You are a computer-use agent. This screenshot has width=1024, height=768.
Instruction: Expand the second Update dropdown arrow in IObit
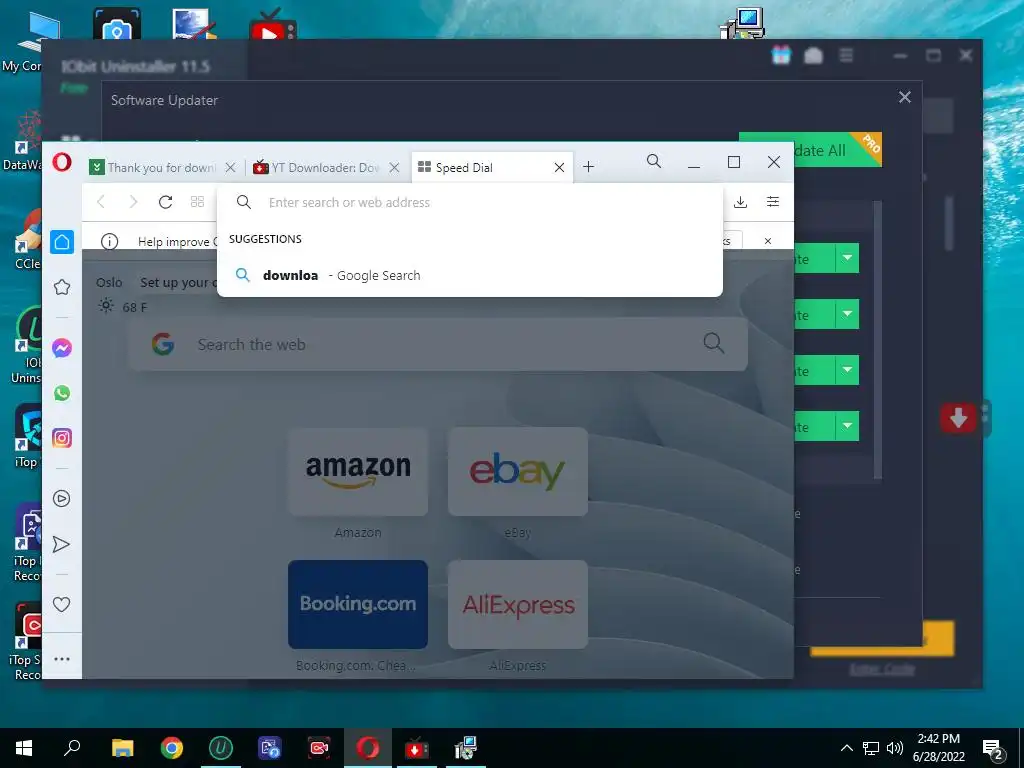(x=847, y=315)
